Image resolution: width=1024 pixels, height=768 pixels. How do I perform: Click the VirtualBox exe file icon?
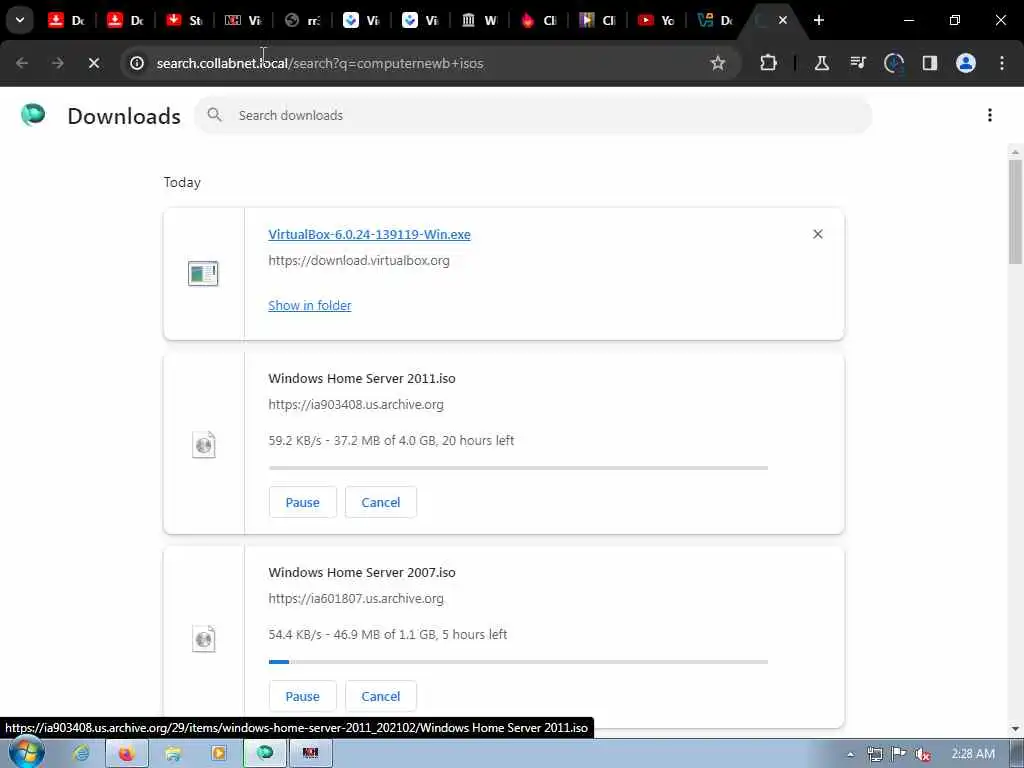coord(203,274)
